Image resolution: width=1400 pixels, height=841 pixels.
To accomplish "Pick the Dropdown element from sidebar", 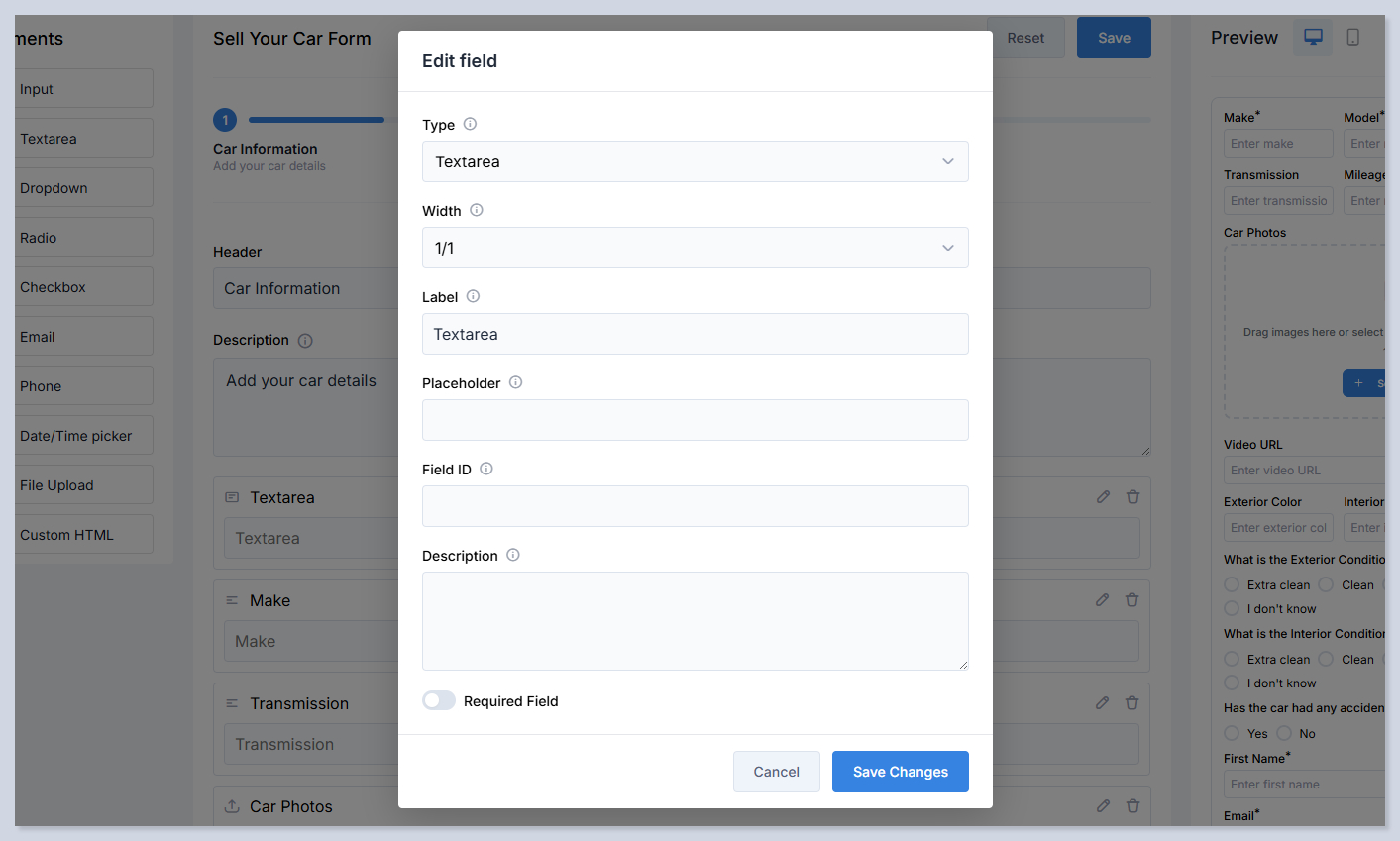I will click(84, 188).
